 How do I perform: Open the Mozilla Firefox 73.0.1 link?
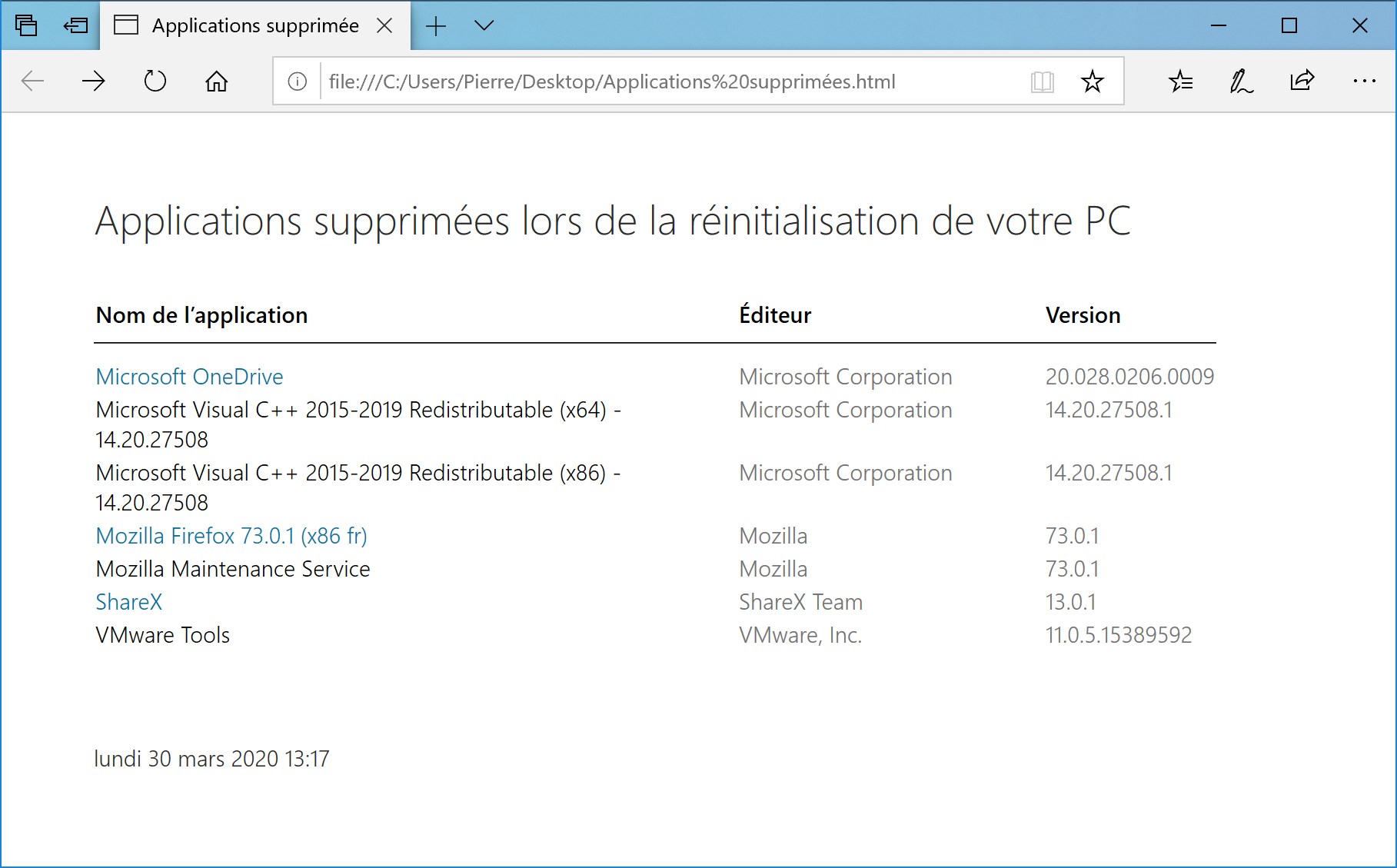coord(231,536)
